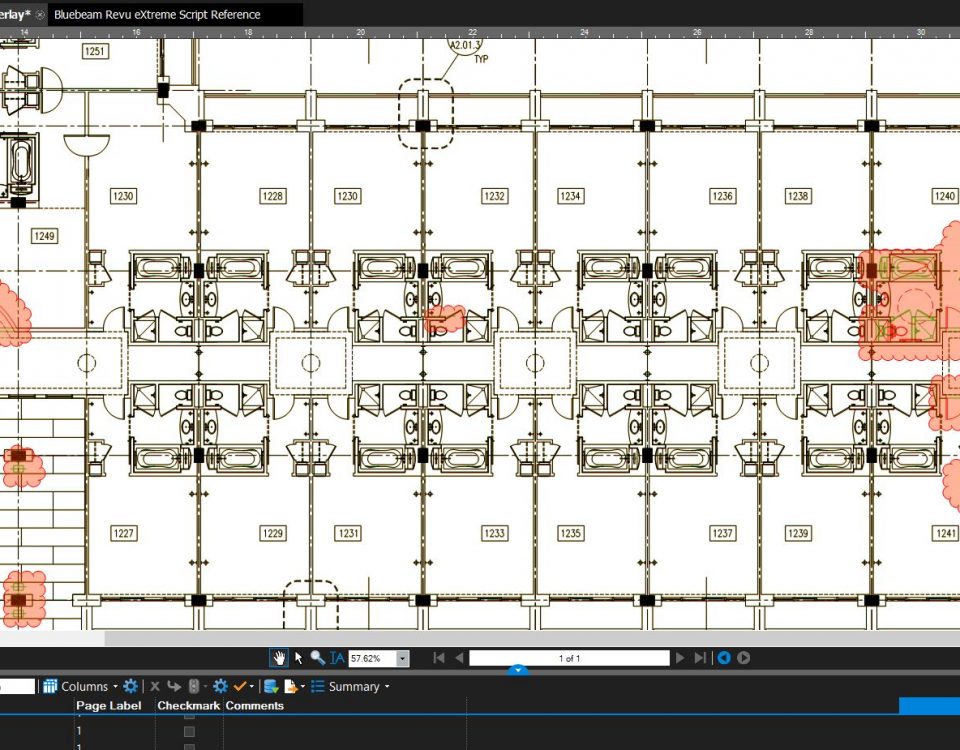
Task: Switch to Bluebeam Revu eXtreme Script Reference tab
Action: pyautogui.click(x=157, y=15)
